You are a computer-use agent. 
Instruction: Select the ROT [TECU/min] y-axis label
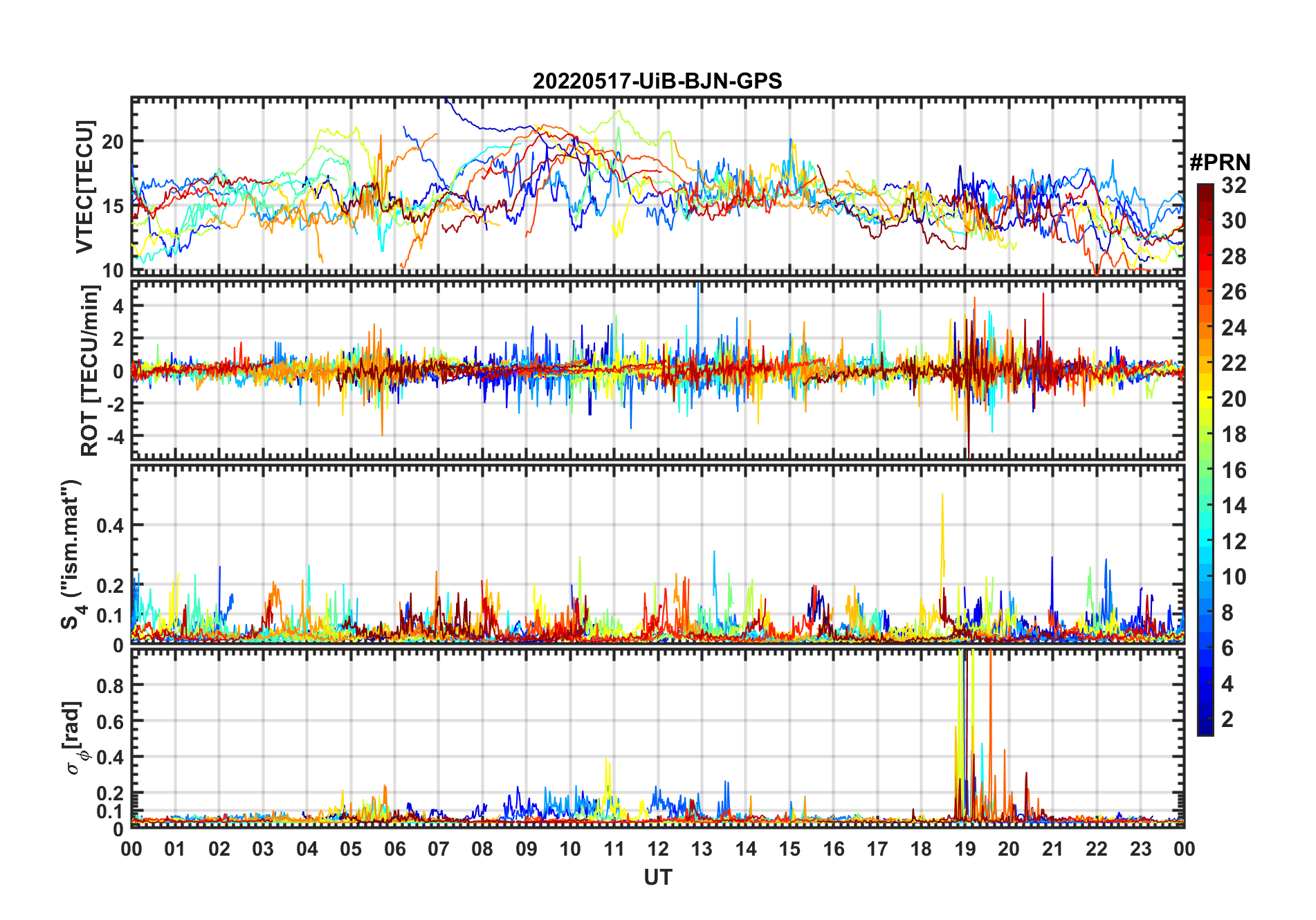point(90,371)
